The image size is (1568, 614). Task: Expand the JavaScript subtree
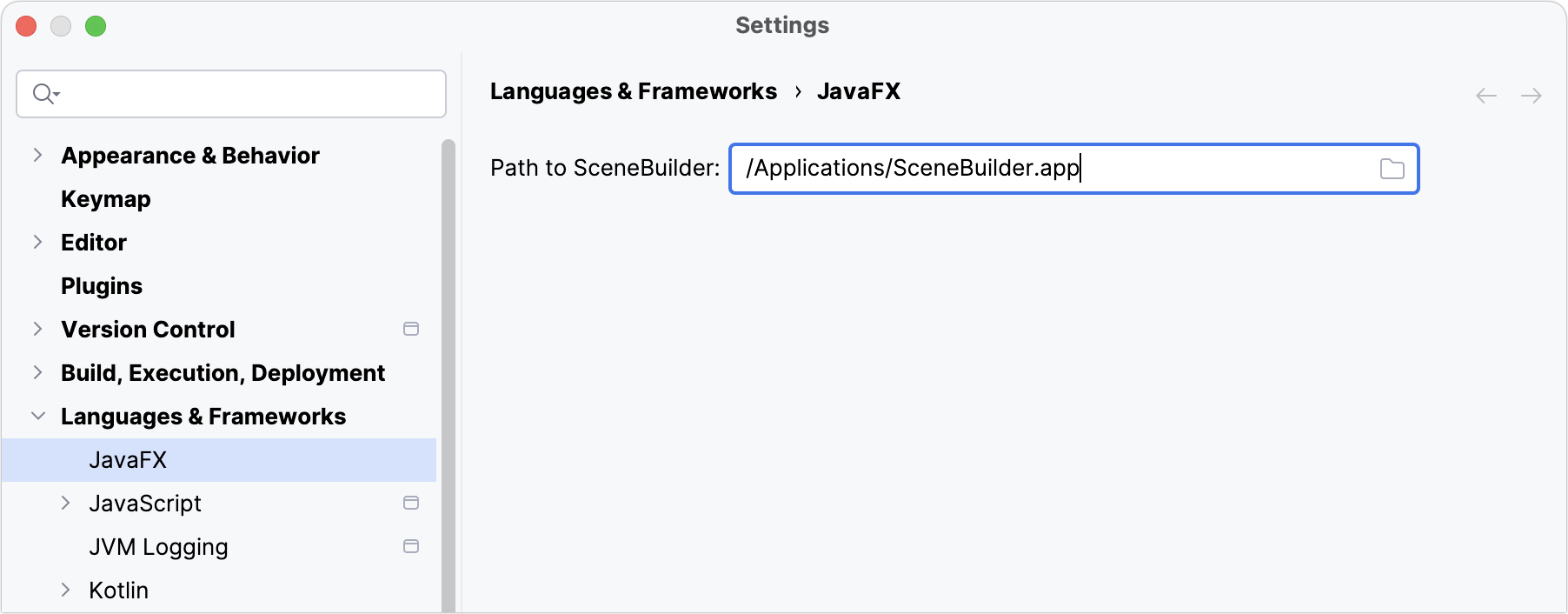click(x=67, y=503)
